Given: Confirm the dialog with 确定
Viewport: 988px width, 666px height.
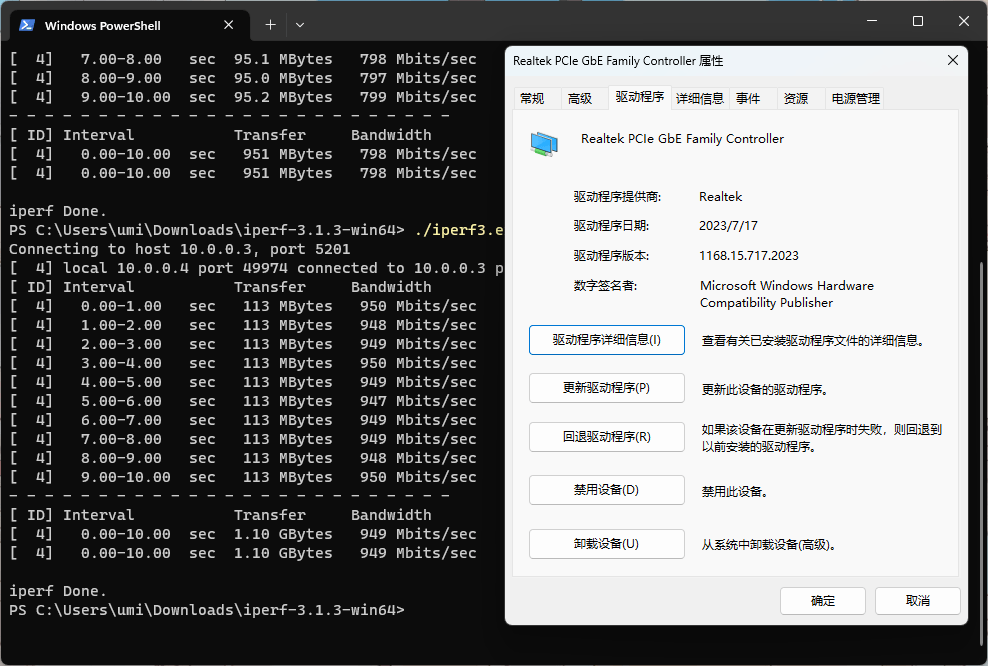Looking at the screenshot, I should [x=823, y=601].
